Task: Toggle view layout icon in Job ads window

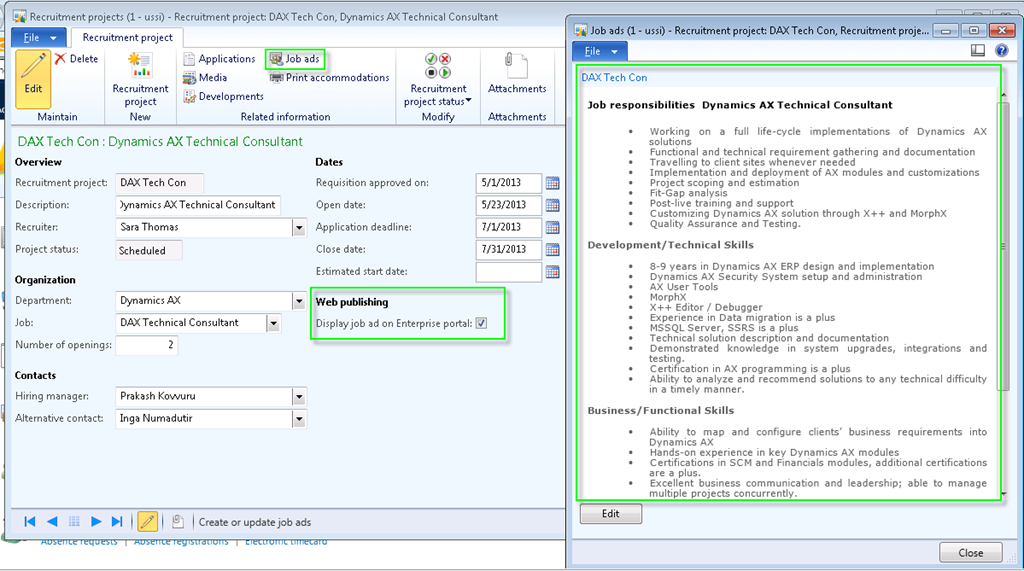Action: (978, 50)
